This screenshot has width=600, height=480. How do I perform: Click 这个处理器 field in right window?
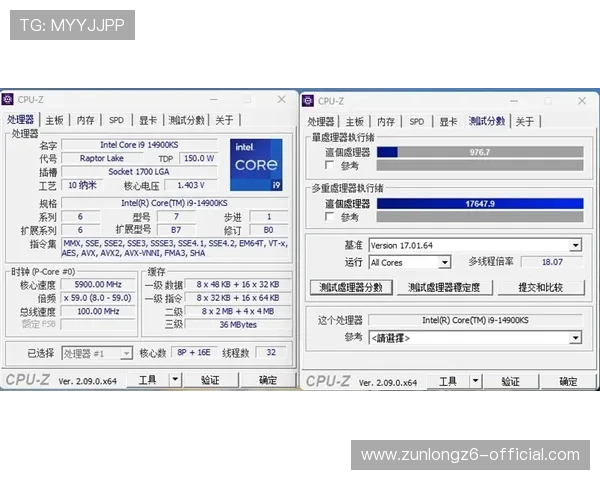[475, 320]
